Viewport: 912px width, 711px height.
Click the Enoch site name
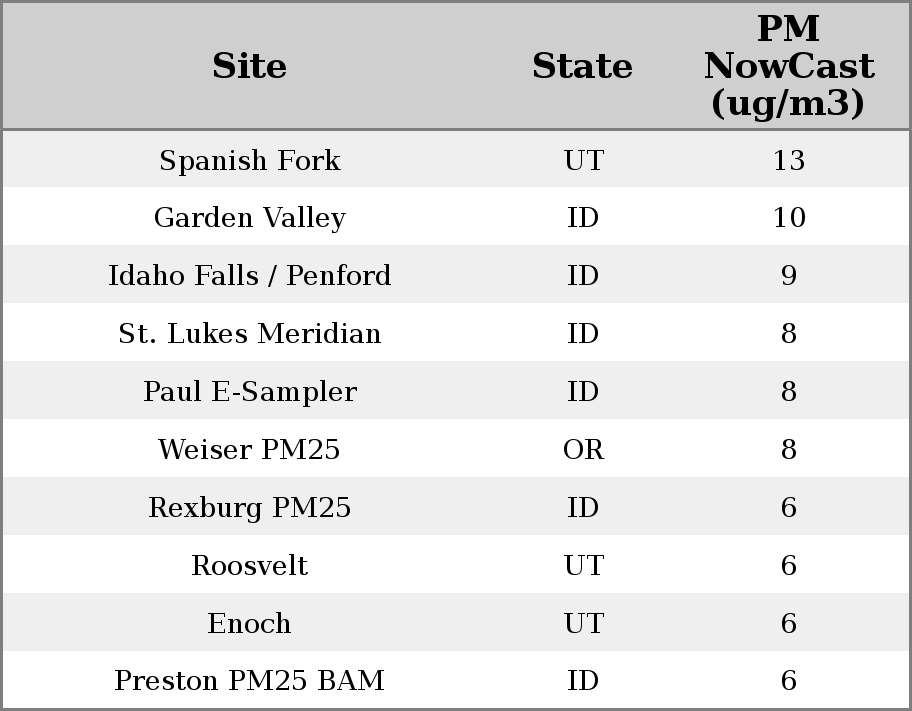tap(249, 623)
